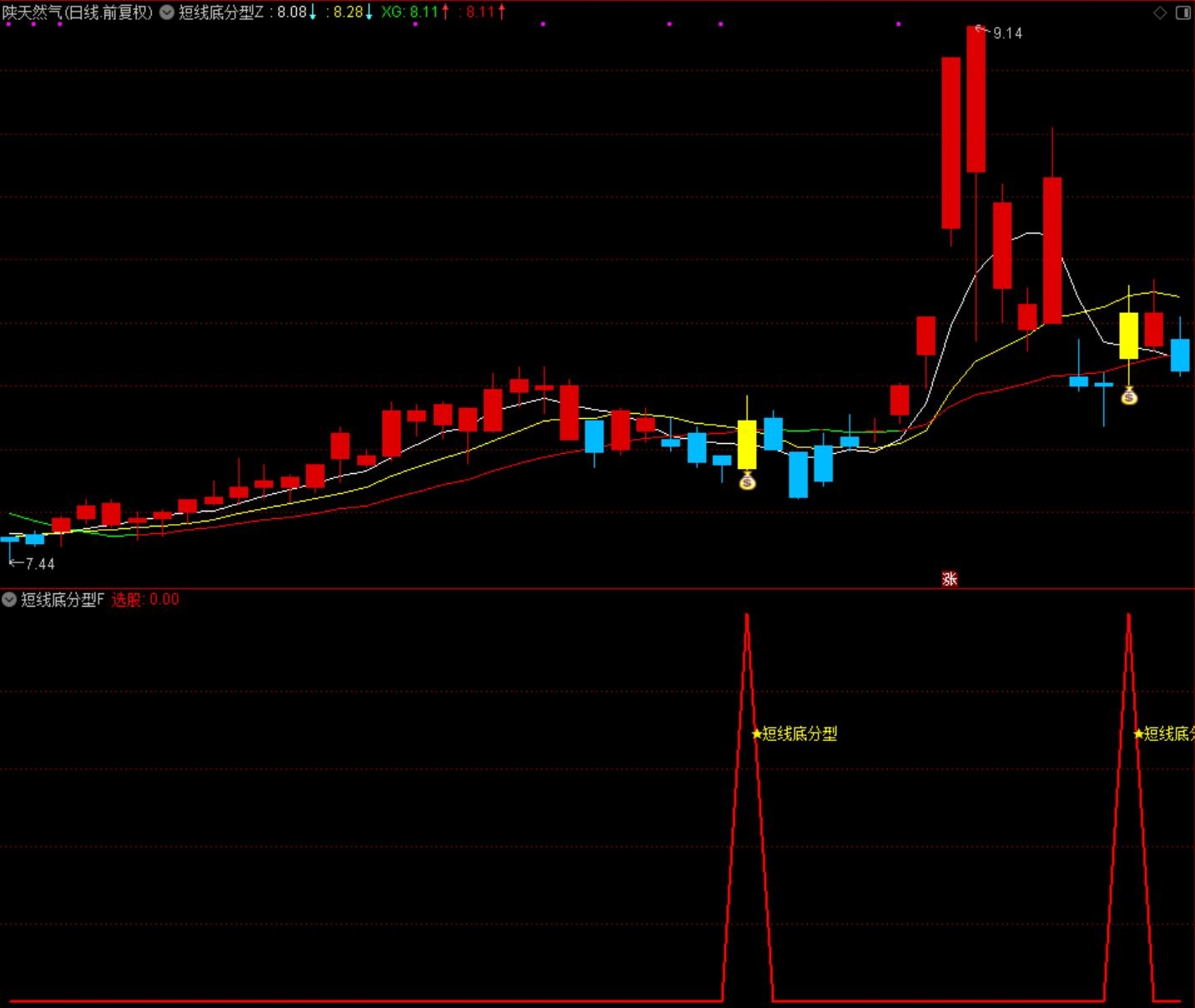Click the first ★短线底分型 signal label
Image resolution: width=1195 pixels, height=1008 pixels.
[794, 733]
